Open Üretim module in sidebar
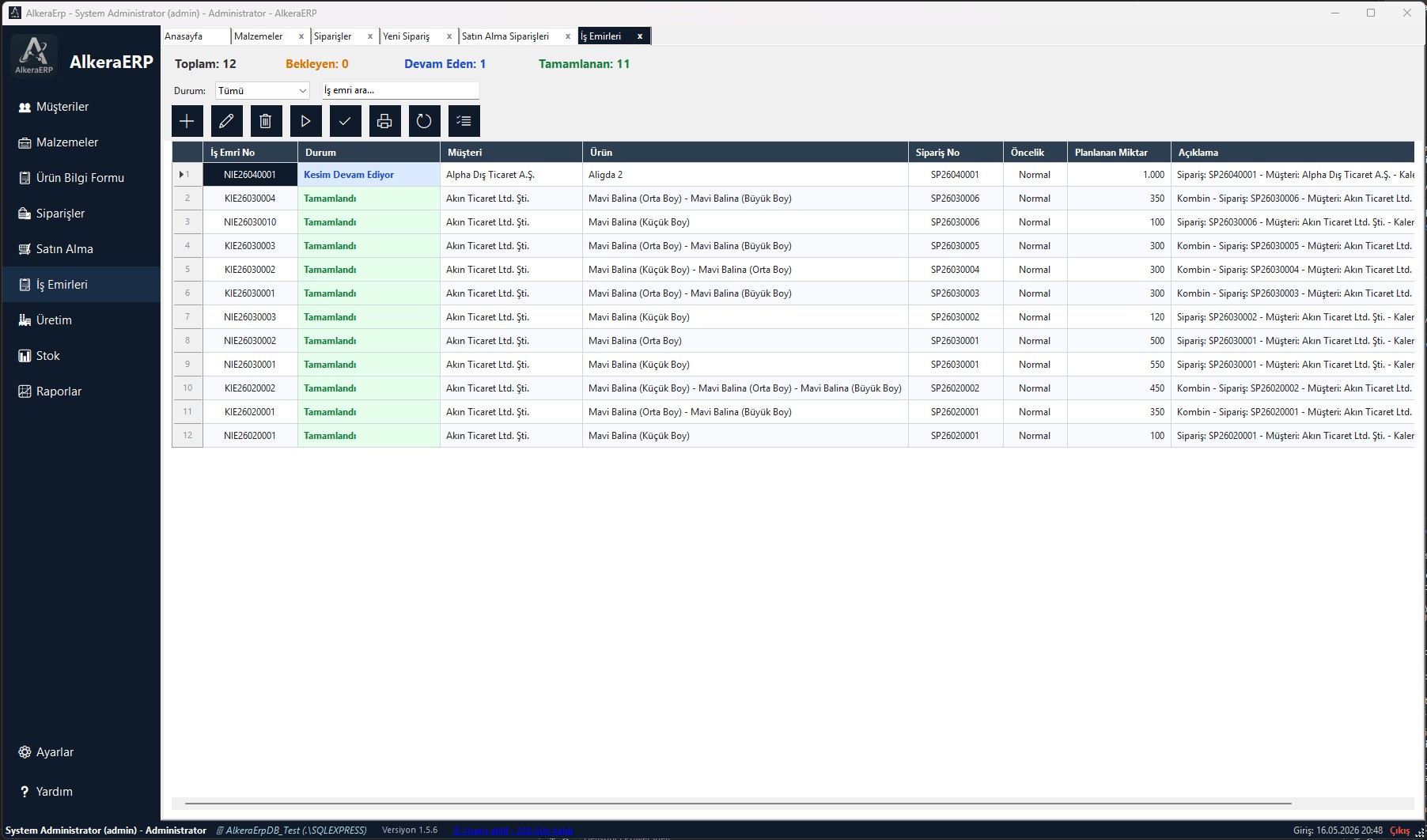 coord(81,320)
